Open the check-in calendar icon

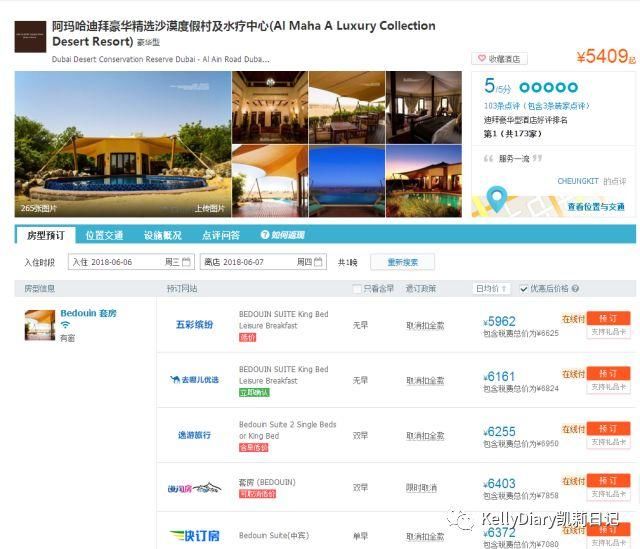[187, 262]
